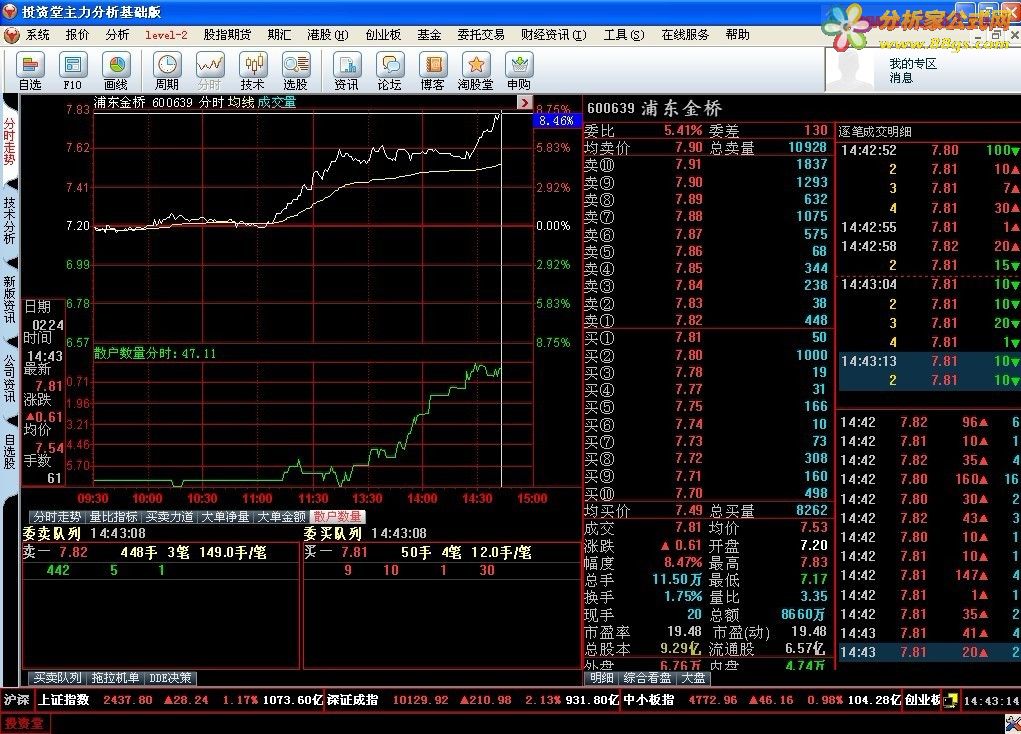Screen dimensions: 1021x734
Task: Select the 分时走势 tab below chart
Action: (57, 517)
